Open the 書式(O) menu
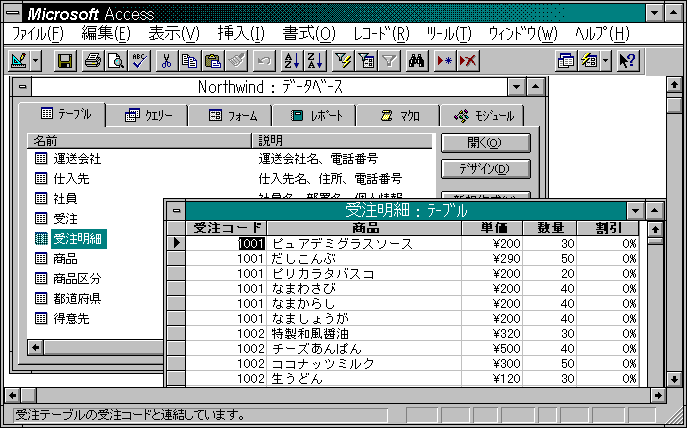This screenshot has height=428, width=687. coord(309,34)
